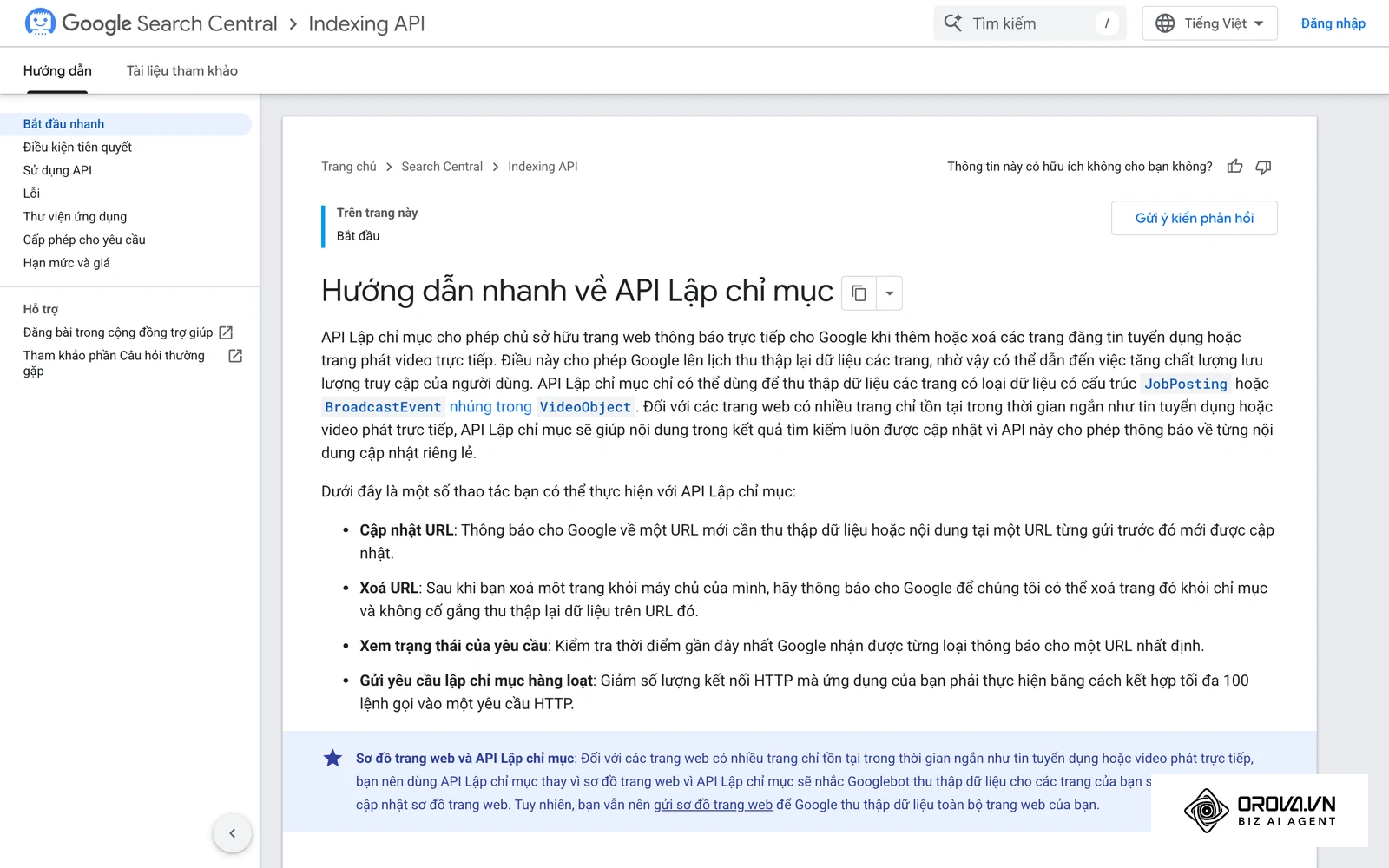This screenshot has height=868, width=1389.
Task: Click Indexing API title in the header
Action: tap(366, 23)
